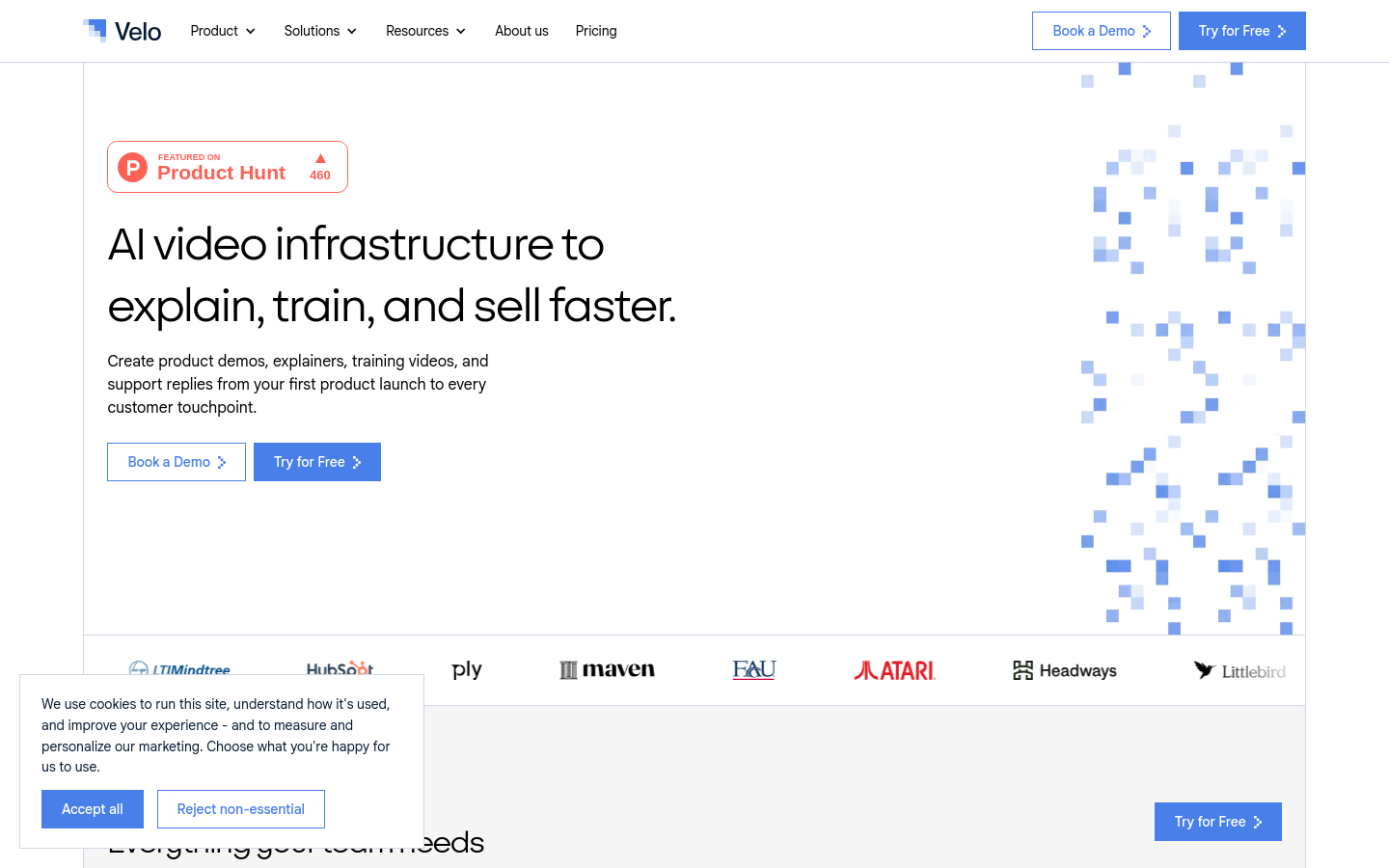Expand the Solutions dropdown menu

[x=320, y=31]
